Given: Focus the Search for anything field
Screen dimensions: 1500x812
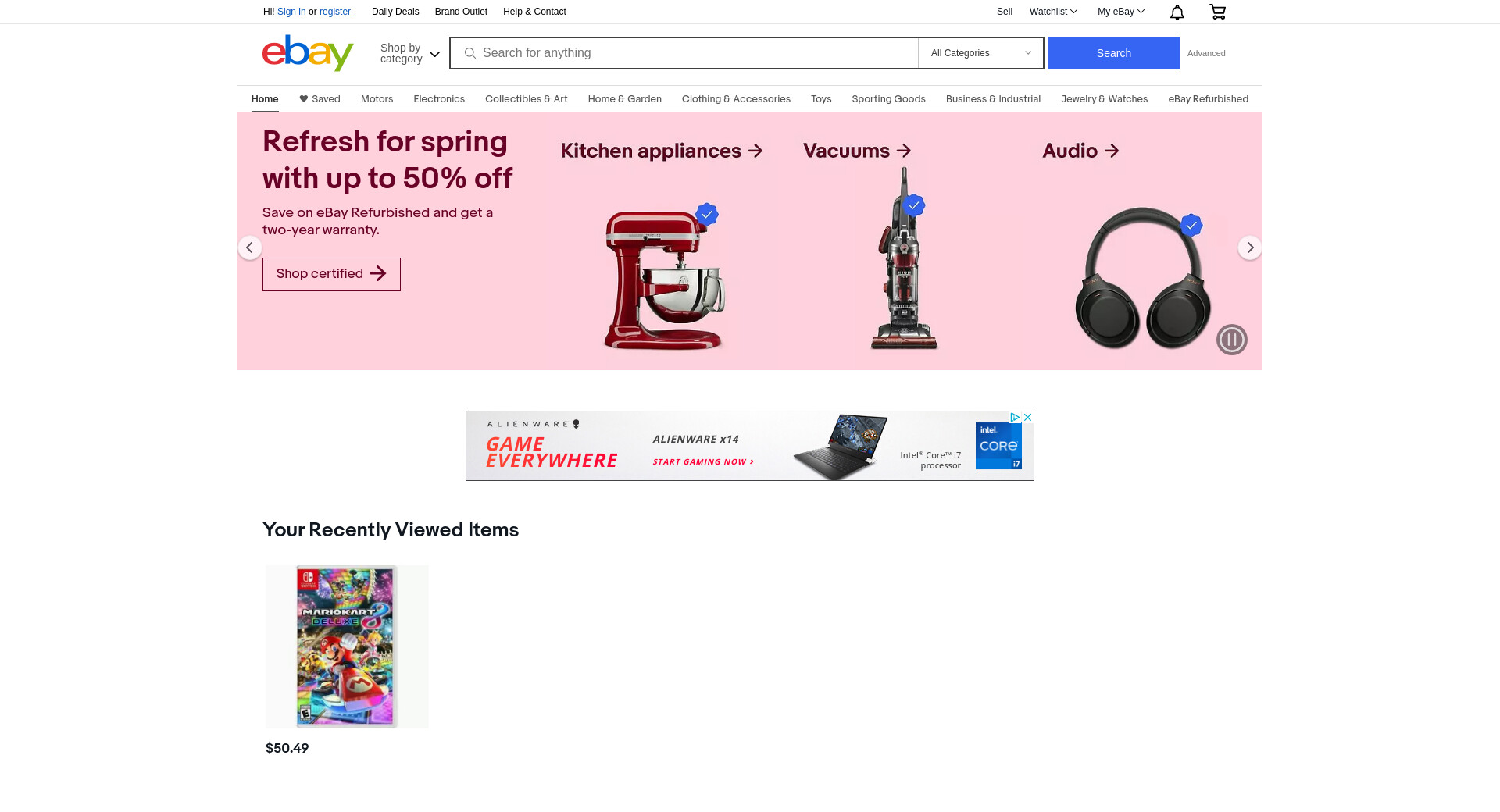Looking at the screenshot, I should (684, 53).
